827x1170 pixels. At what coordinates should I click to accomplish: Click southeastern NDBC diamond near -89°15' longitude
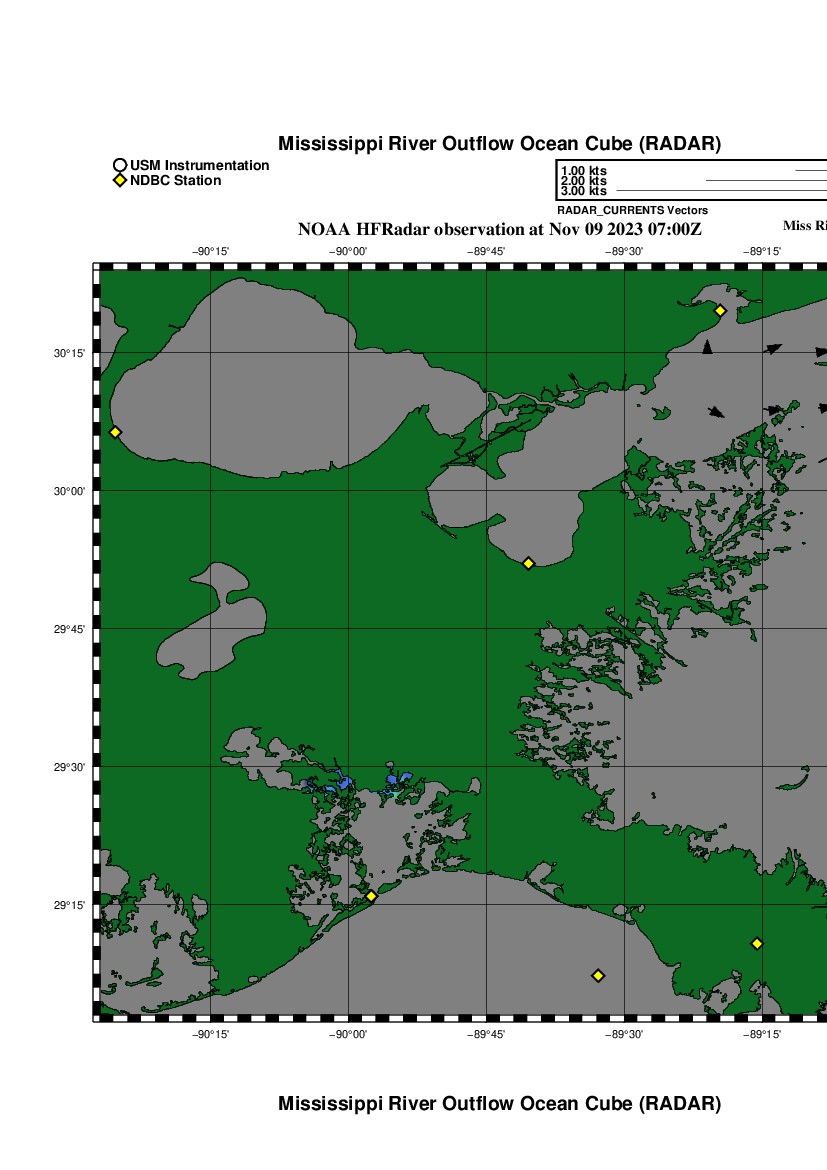tap(757, 943)
